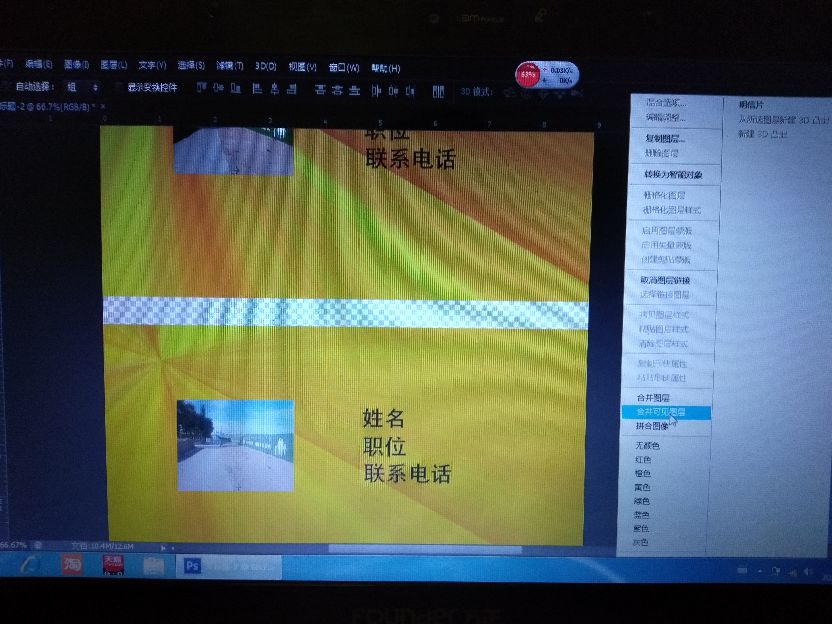This screenshot has width=832, height=624.
Task: Select the distribute horizontal centers icon
Action: tap(391, 90)
